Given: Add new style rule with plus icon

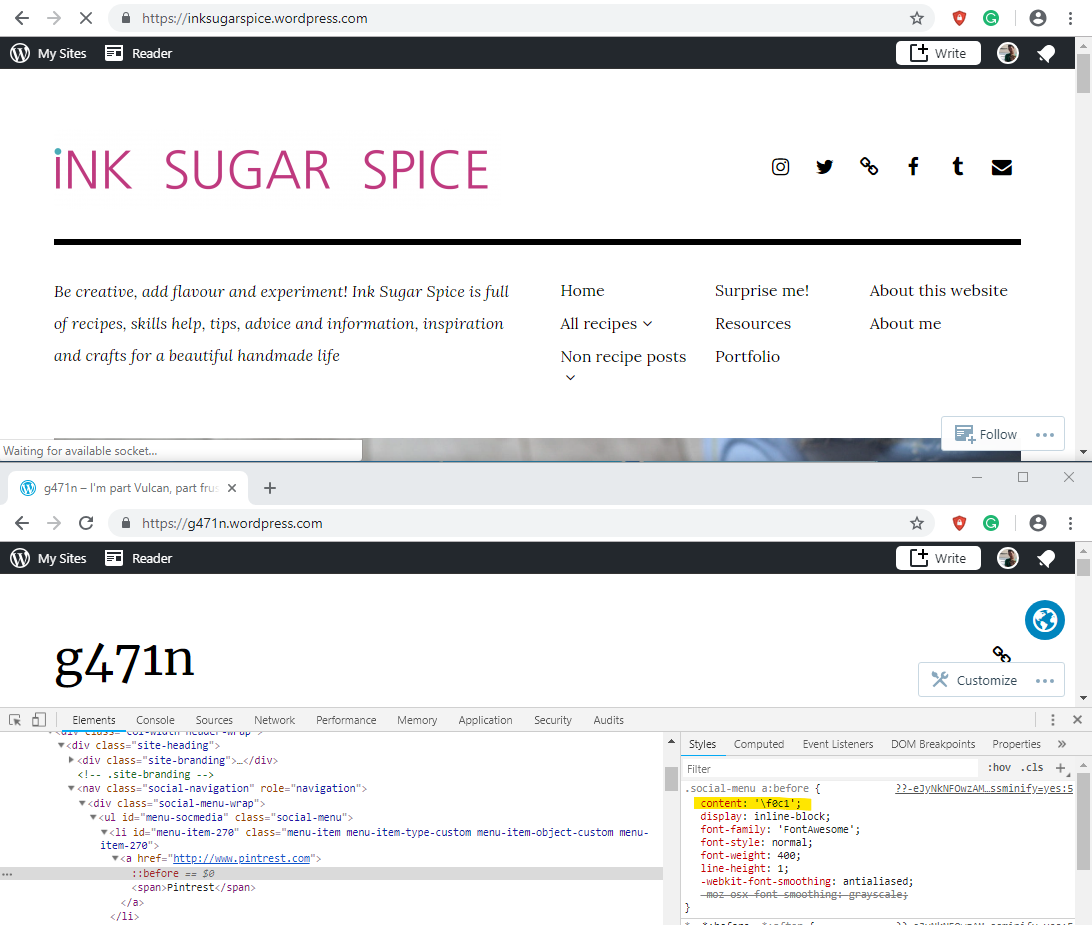Looking at the screenshot, I should [1061, 768].
